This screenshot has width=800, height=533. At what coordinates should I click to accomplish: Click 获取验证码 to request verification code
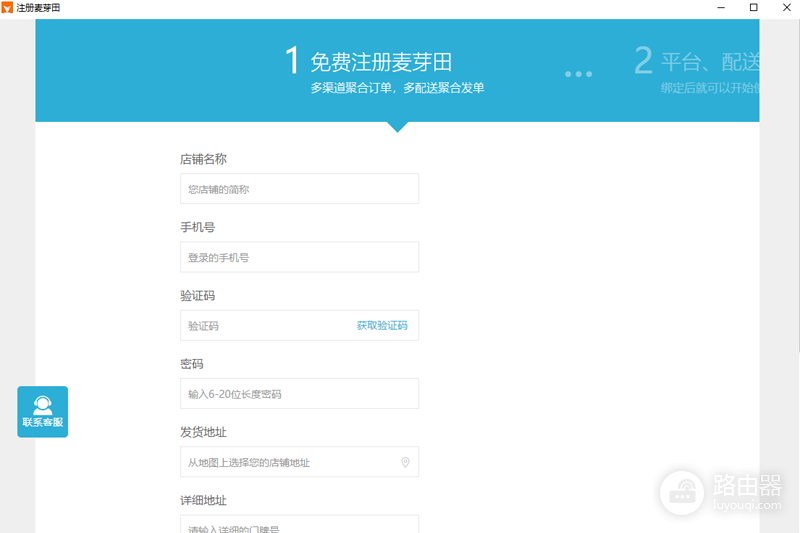(382, 325)
